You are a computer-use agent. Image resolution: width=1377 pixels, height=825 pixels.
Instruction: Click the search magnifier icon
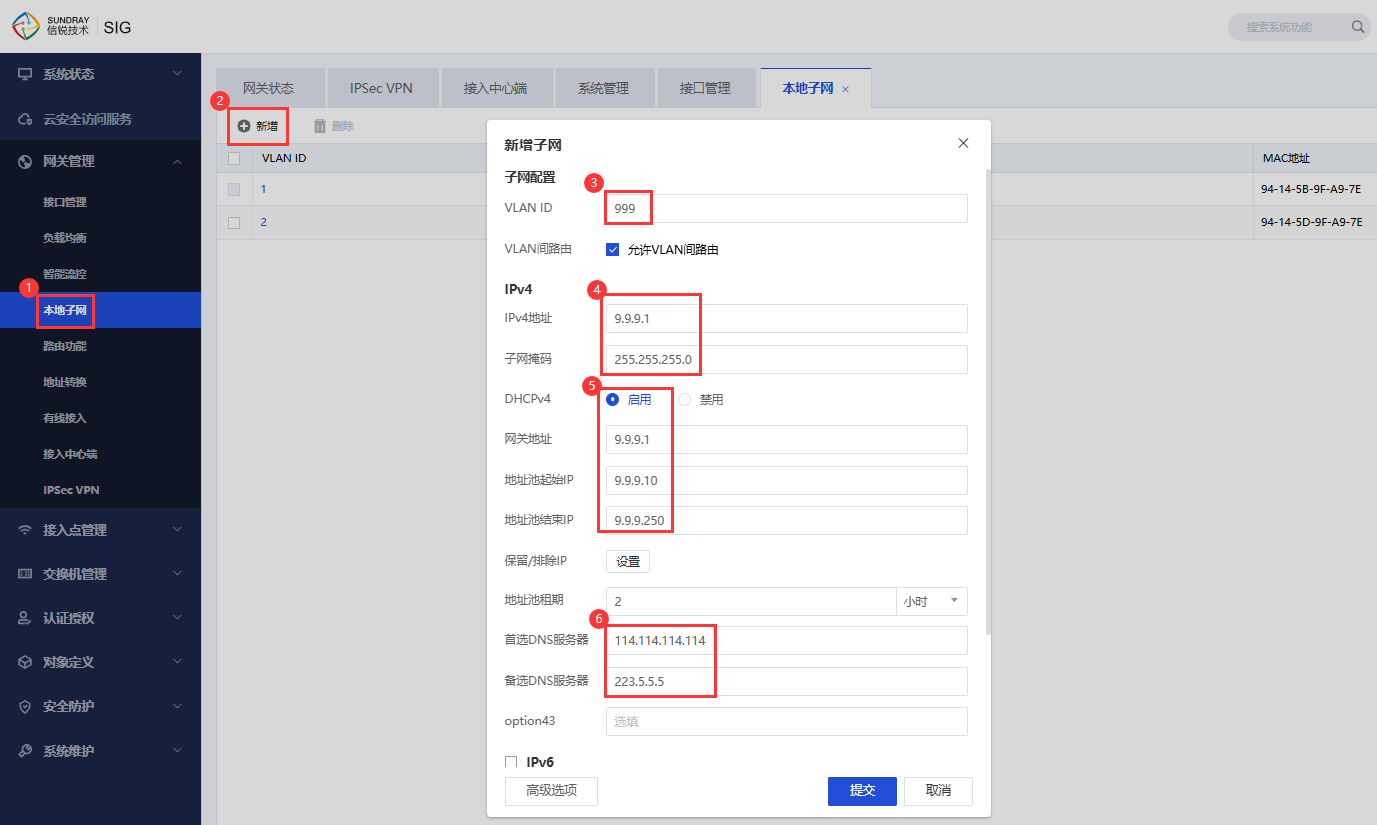(1358, 27)
